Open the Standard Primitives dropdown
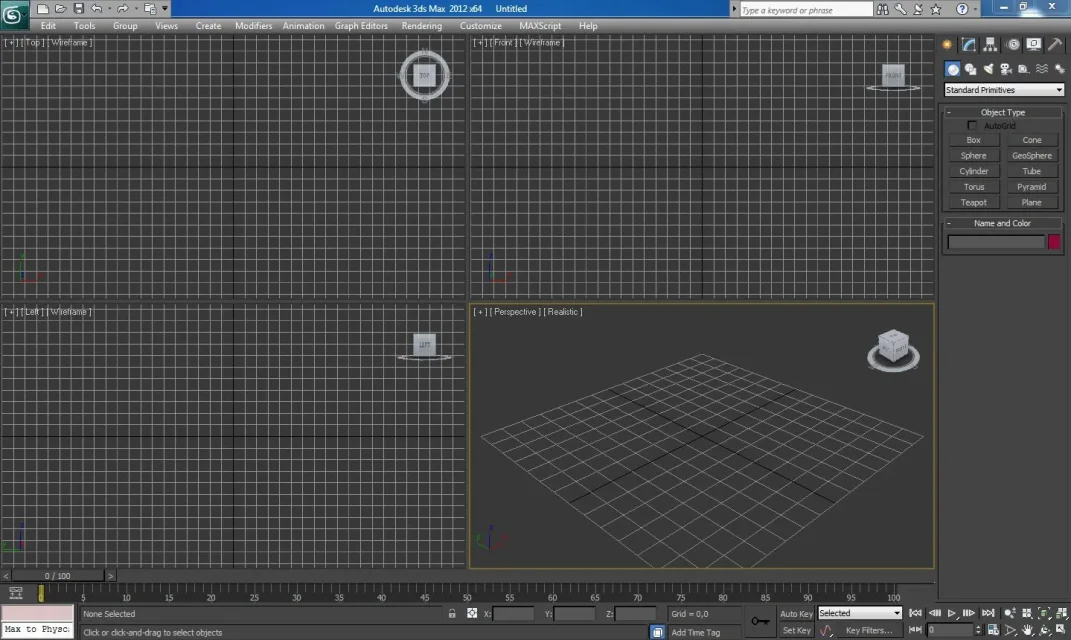Screen dimensions: 1071x640 click(x=1003, y=90)
